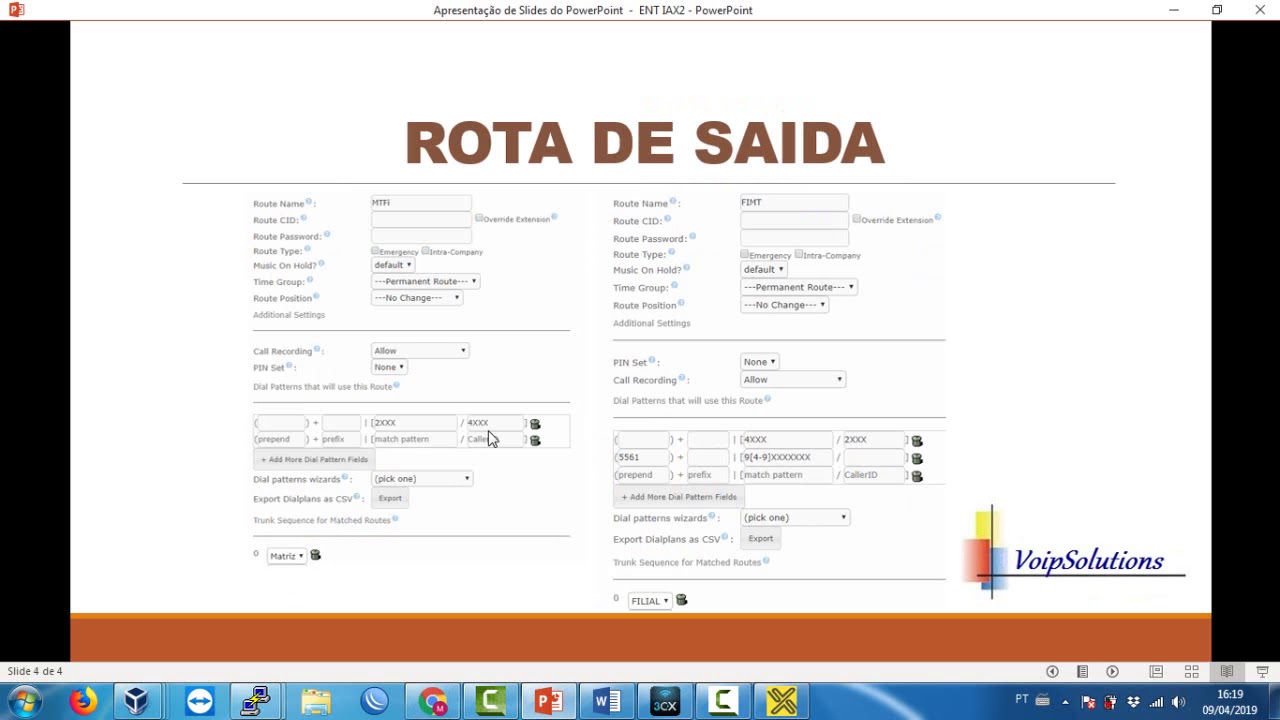Tick Emergency route type for FIMT route

tap(745, 254)
